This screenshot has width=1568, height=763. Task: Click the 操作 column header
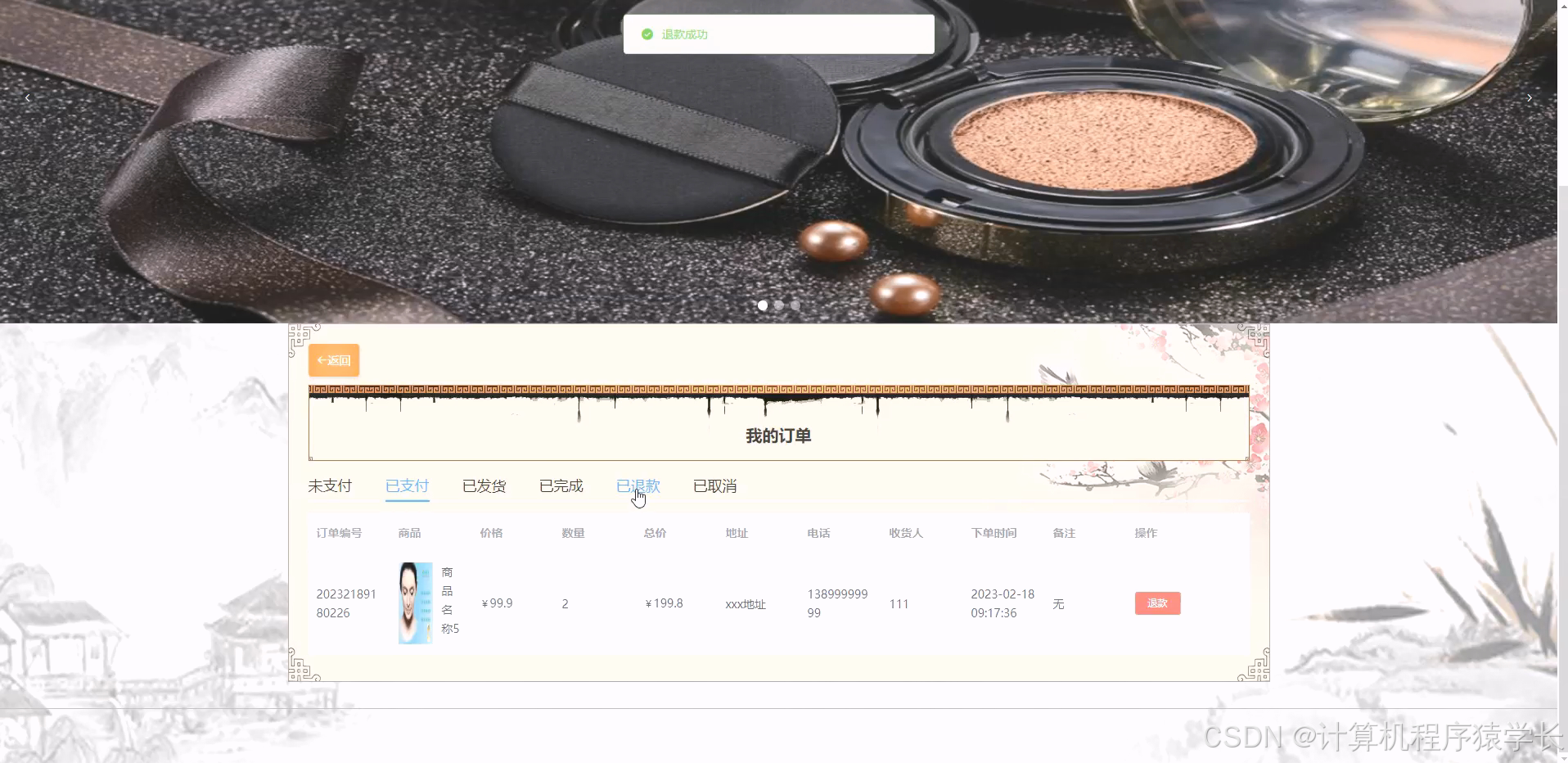tap(1147, 533)
